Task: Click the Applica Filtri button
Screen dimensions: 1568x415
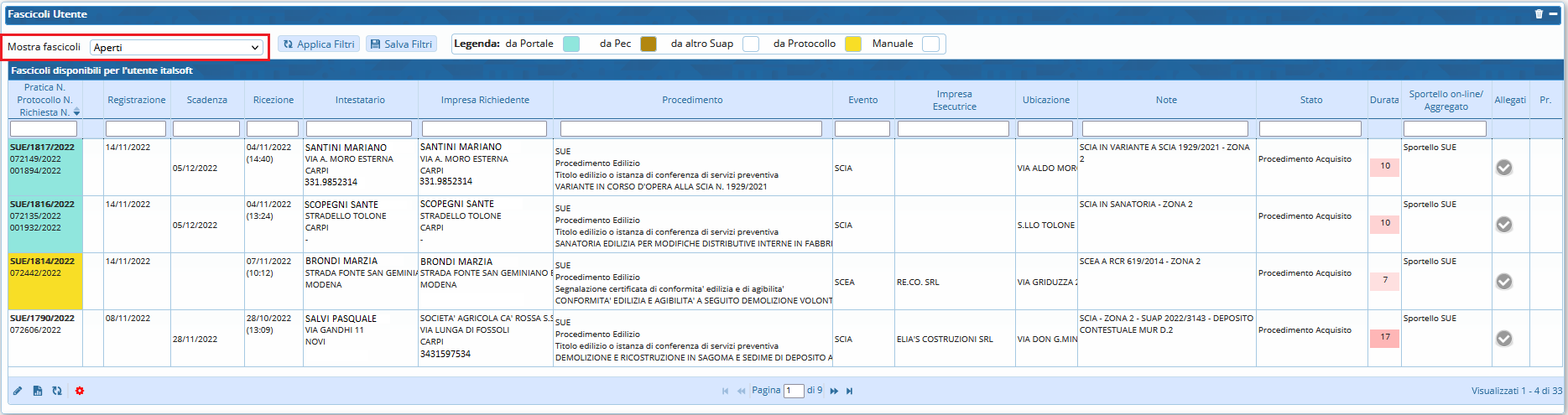Action: click(x=319, y=44)
